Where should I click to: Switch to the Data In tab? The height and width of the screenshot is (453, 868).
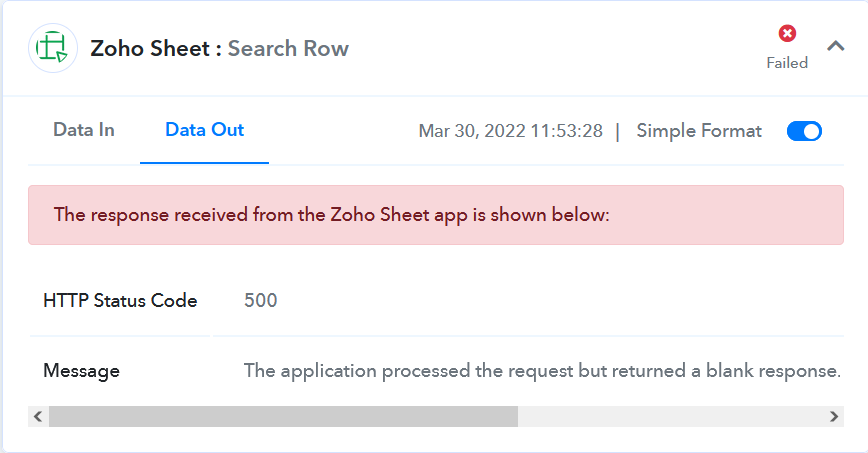84,130
